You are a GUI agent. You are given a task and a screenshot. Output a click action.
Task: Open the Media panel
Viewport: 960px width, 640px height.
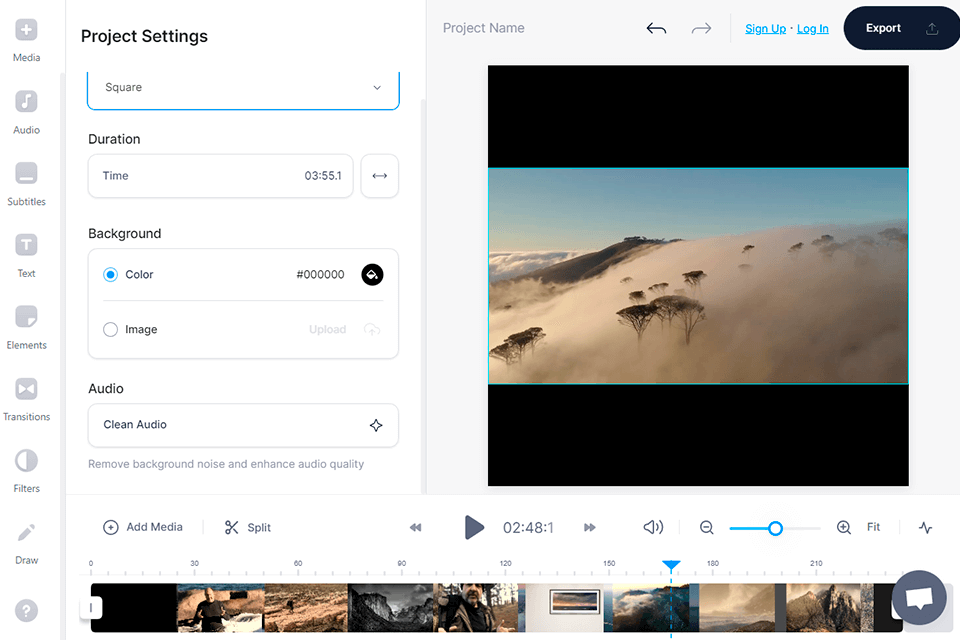[26, 40]
